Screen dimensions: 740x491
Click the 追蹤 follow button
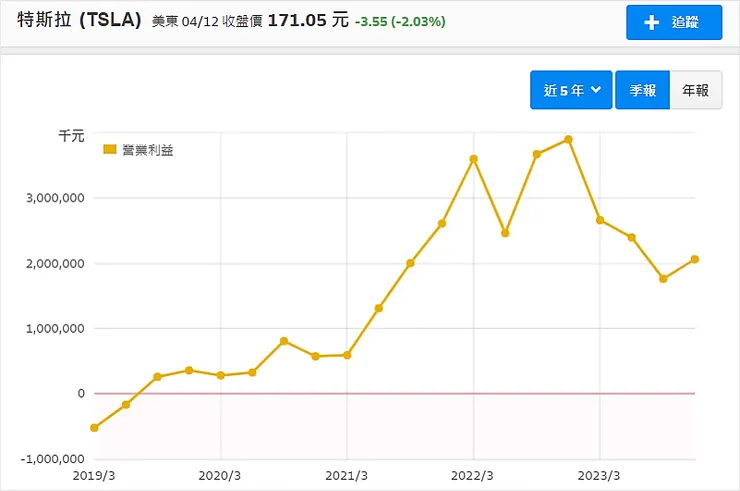tap(674, 23)
